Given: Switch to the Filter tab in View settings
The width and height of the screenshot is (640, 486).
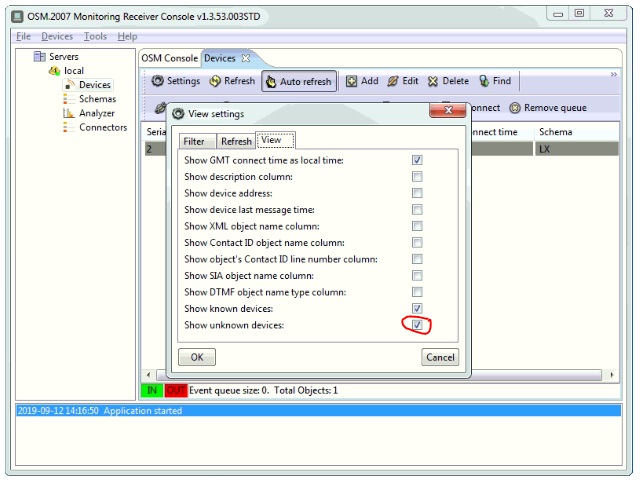Looking at the screenshot, I should point(193,141).
